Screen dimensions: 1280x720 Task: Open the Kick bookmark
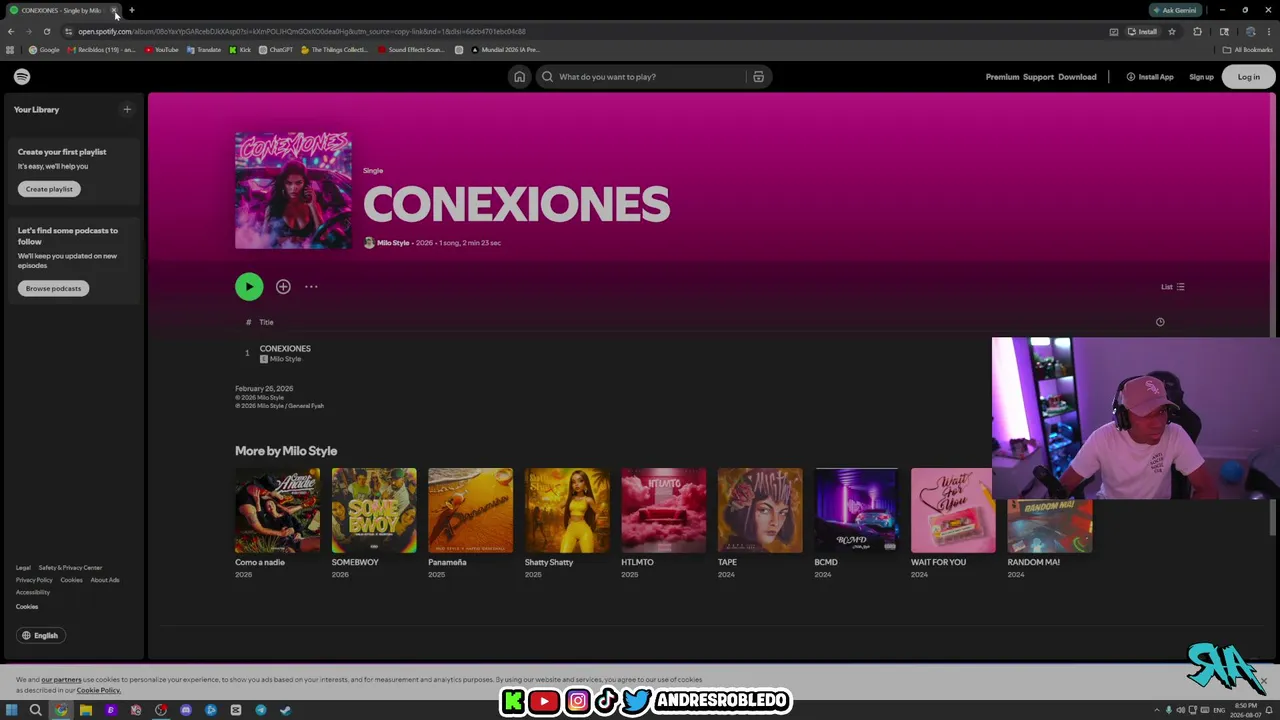(x=240, y=50)
